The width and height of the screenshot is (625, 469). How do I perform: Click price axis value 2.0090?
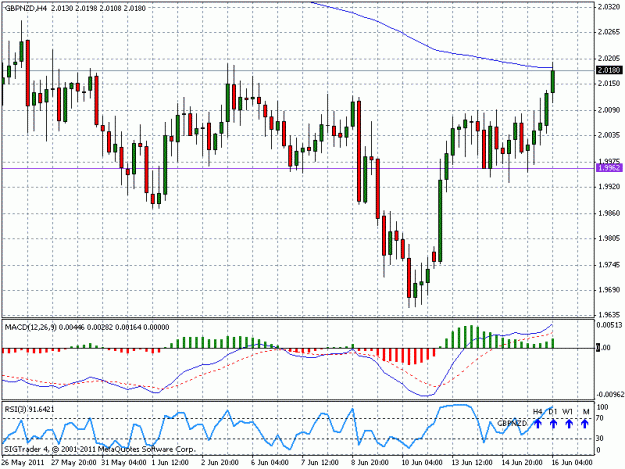(x=609, y=110)
